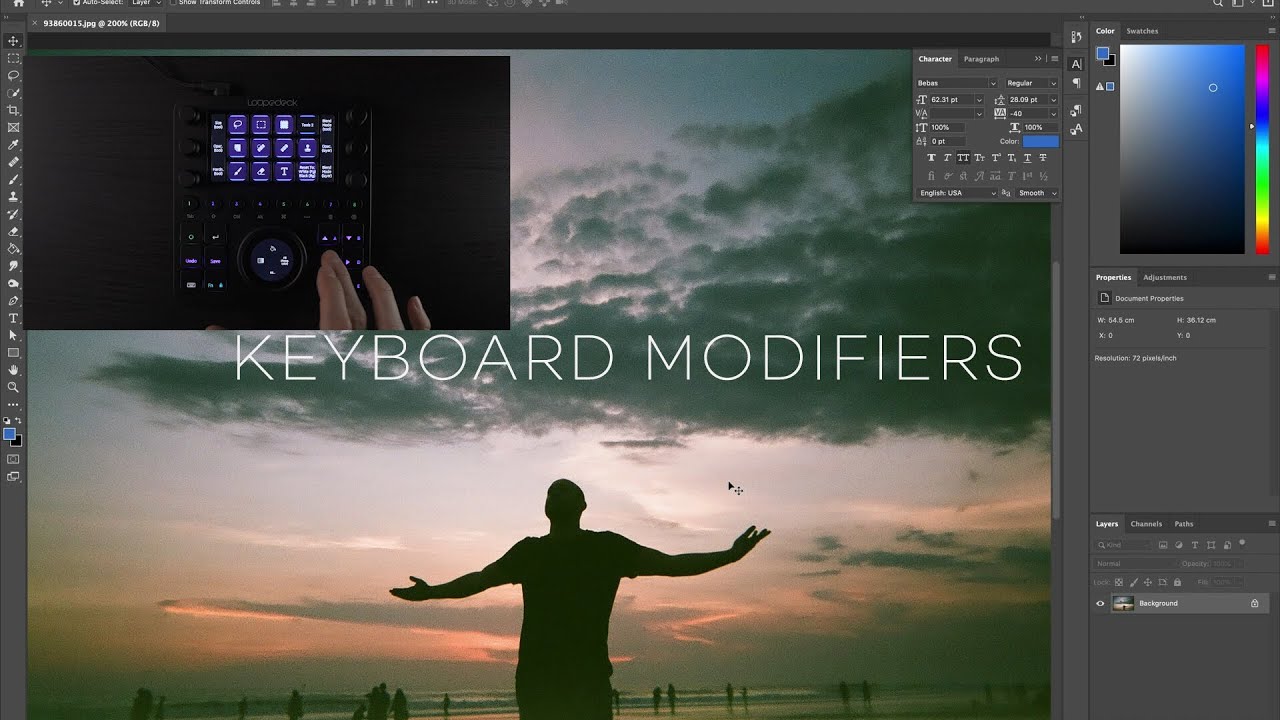Open the Paths tab
The height and width of the screenshot is (720, 1280).
tap(1184, 524)
